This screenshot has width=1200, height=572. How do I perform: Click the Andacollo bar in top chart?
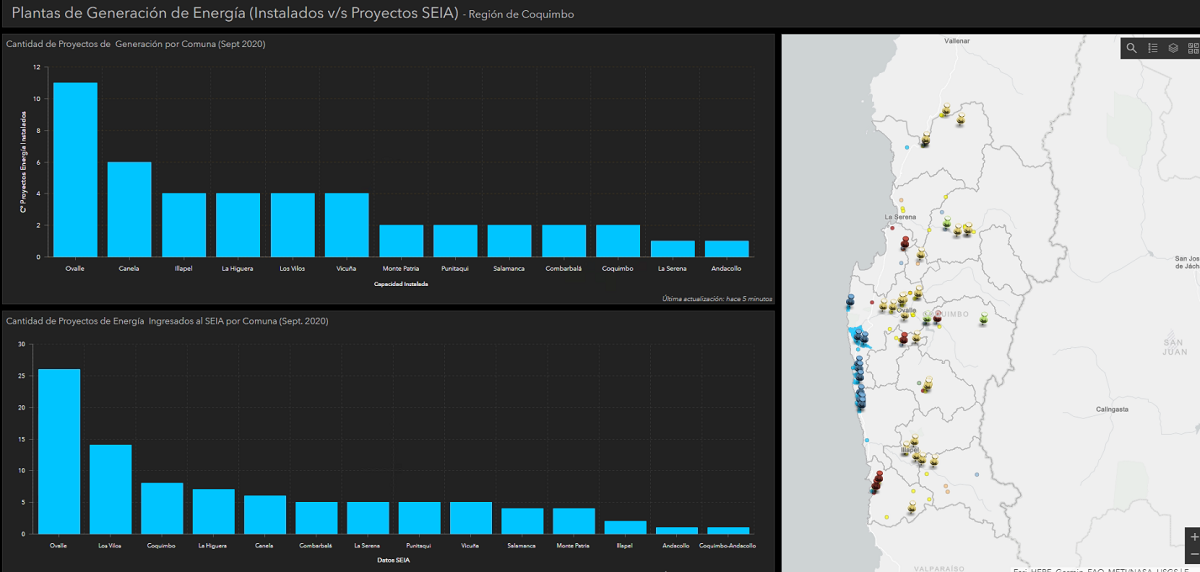726,249
